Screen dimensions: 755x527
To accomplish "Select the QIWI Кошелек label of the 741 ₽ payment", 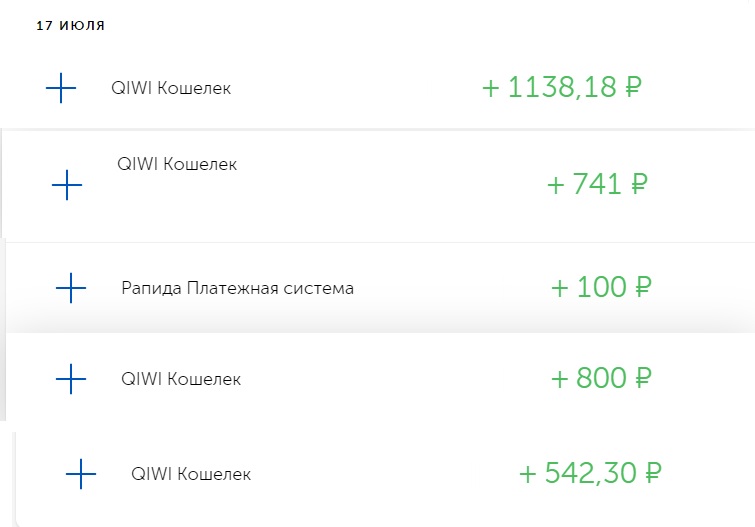I will pos(177,164).
